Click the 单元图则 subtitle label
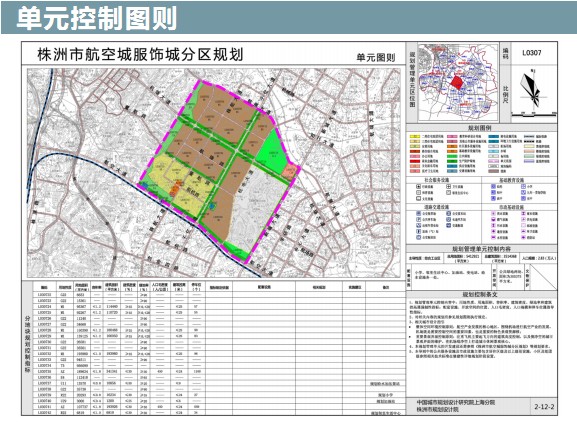This screenshot has height=428, width=577. coord(376,58)
